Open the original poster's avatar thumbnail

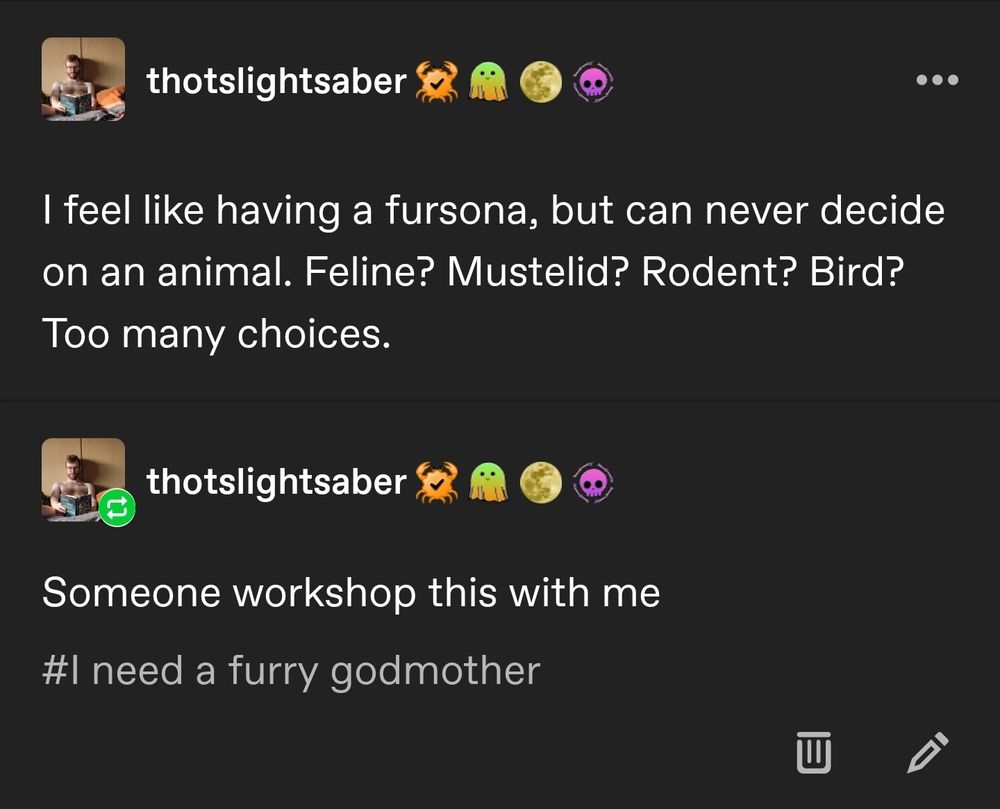coord(84,79)
